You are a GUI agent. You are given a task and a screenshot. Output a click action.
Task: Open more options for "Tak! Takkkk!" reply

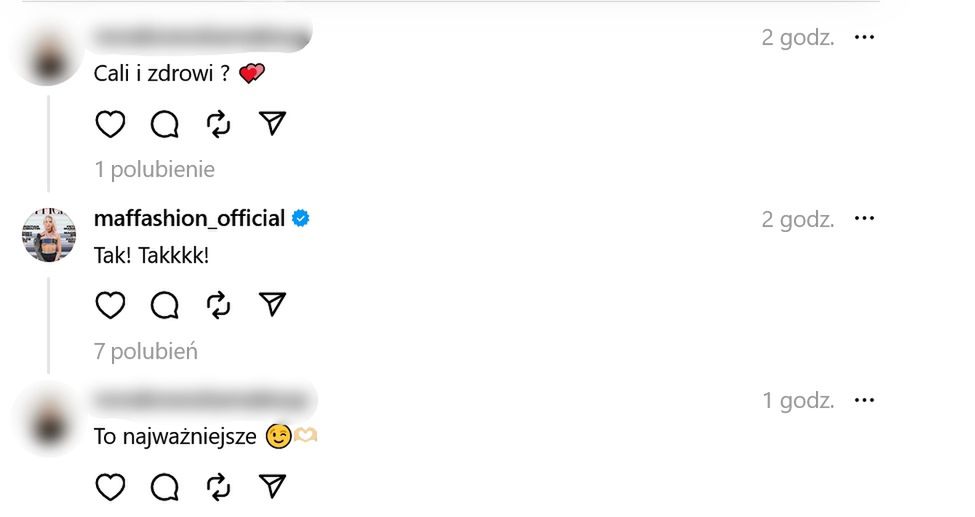click(x=864, y=219)
